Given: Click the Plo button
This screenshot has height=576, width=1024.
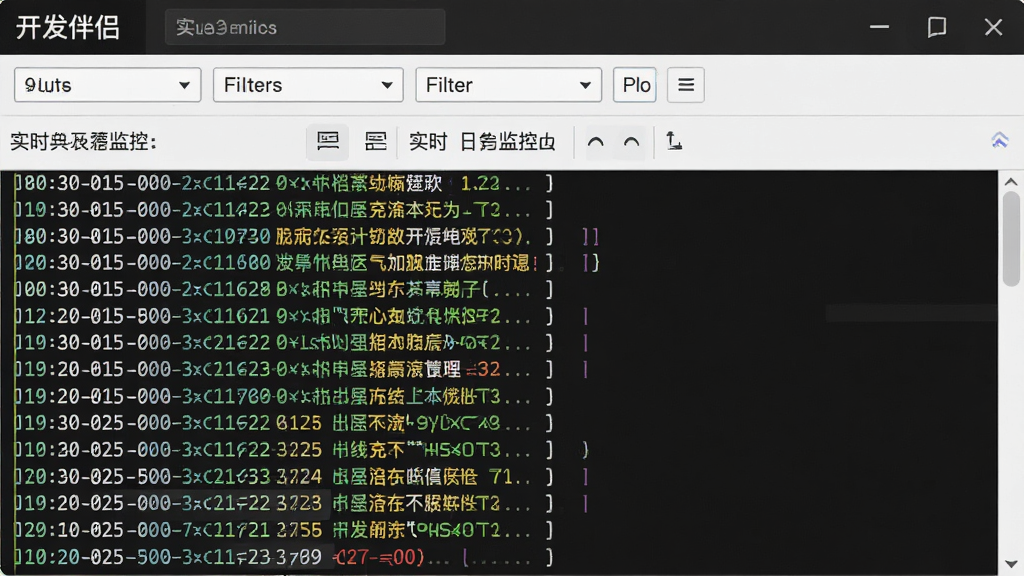Looking at the screenshot, I should (635, 85).
